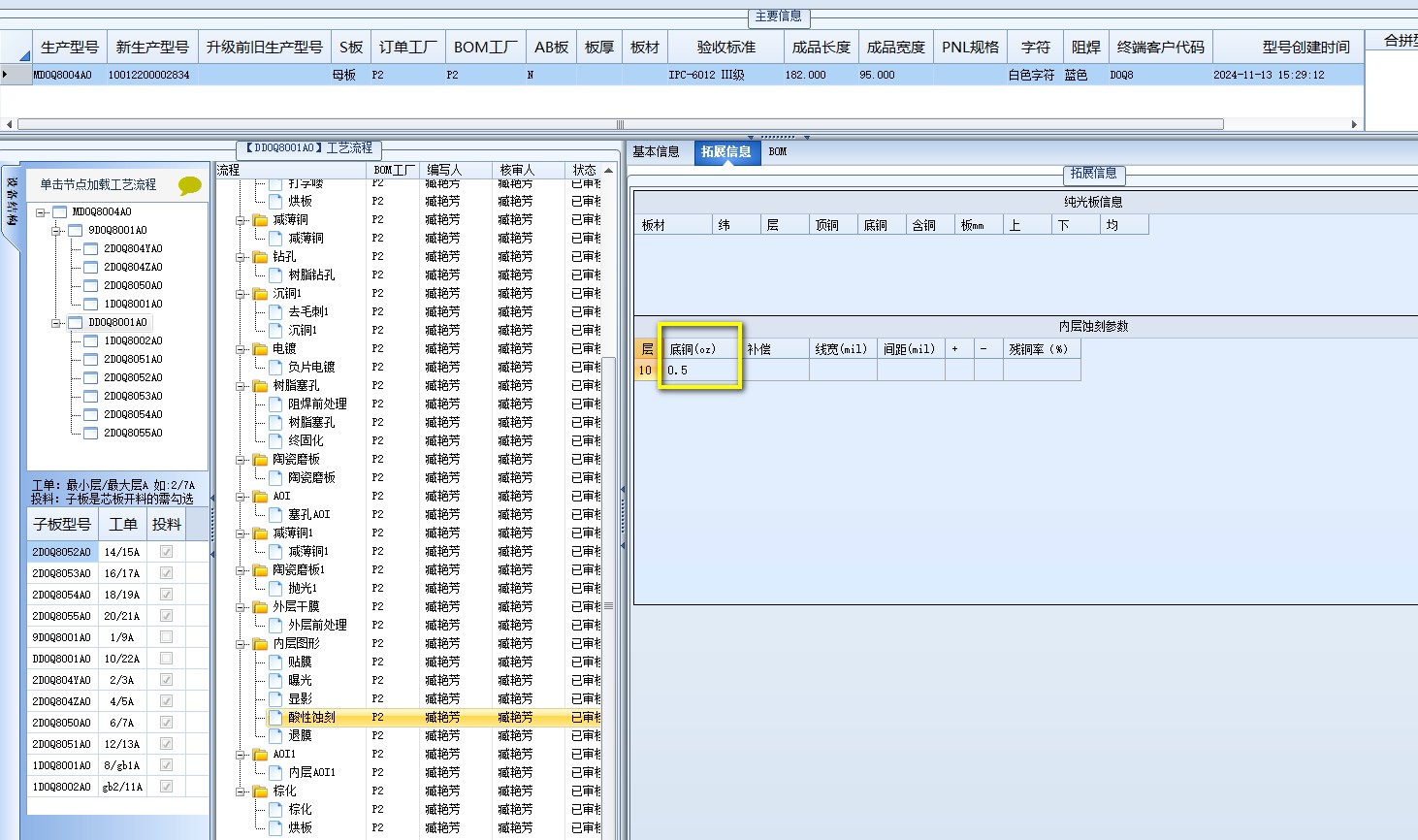Click the 抛光1 document icon
This screenshot has width=1418, height=840.
coord(275,589)
